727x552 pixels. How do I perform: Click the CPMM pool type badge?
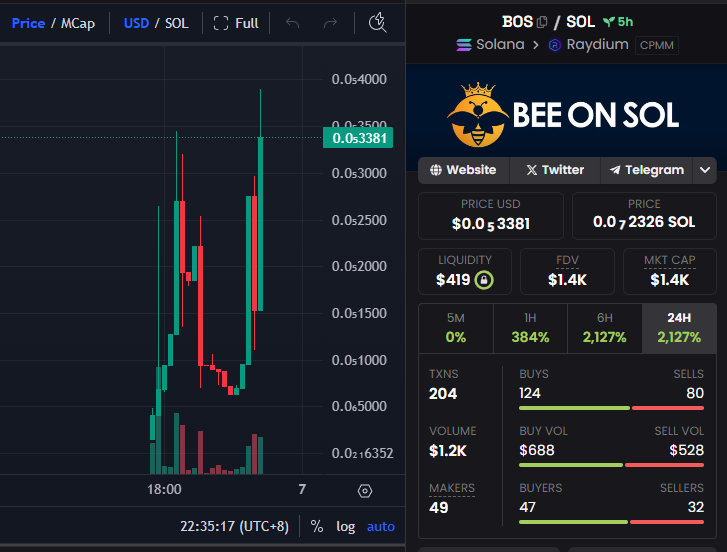[657, 45]
